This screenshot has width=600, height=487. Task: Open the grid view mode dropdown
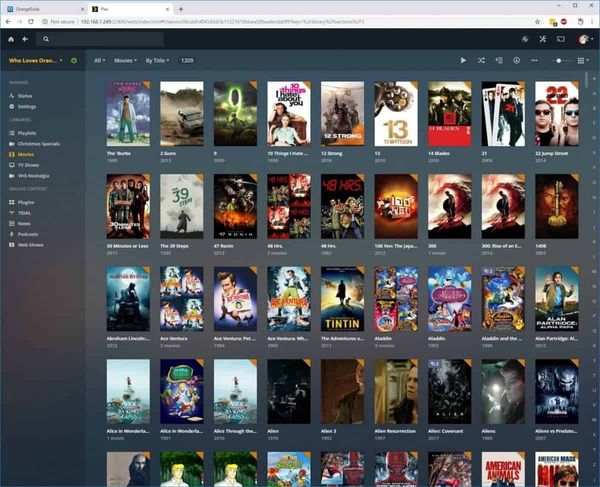tap(583, 60)
